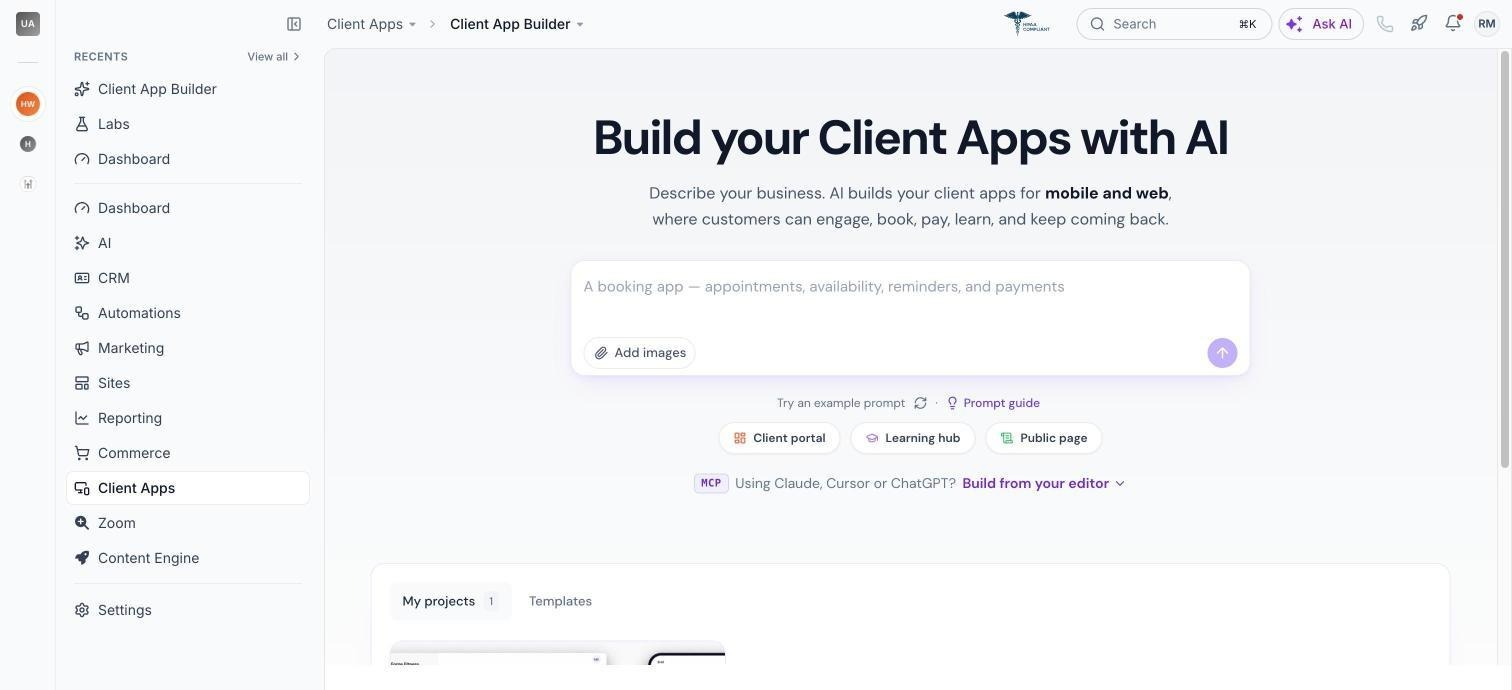The image size is (1512, 690).
Task: Click Add images button
Action: pyautogui.click(x=640, y=353)
